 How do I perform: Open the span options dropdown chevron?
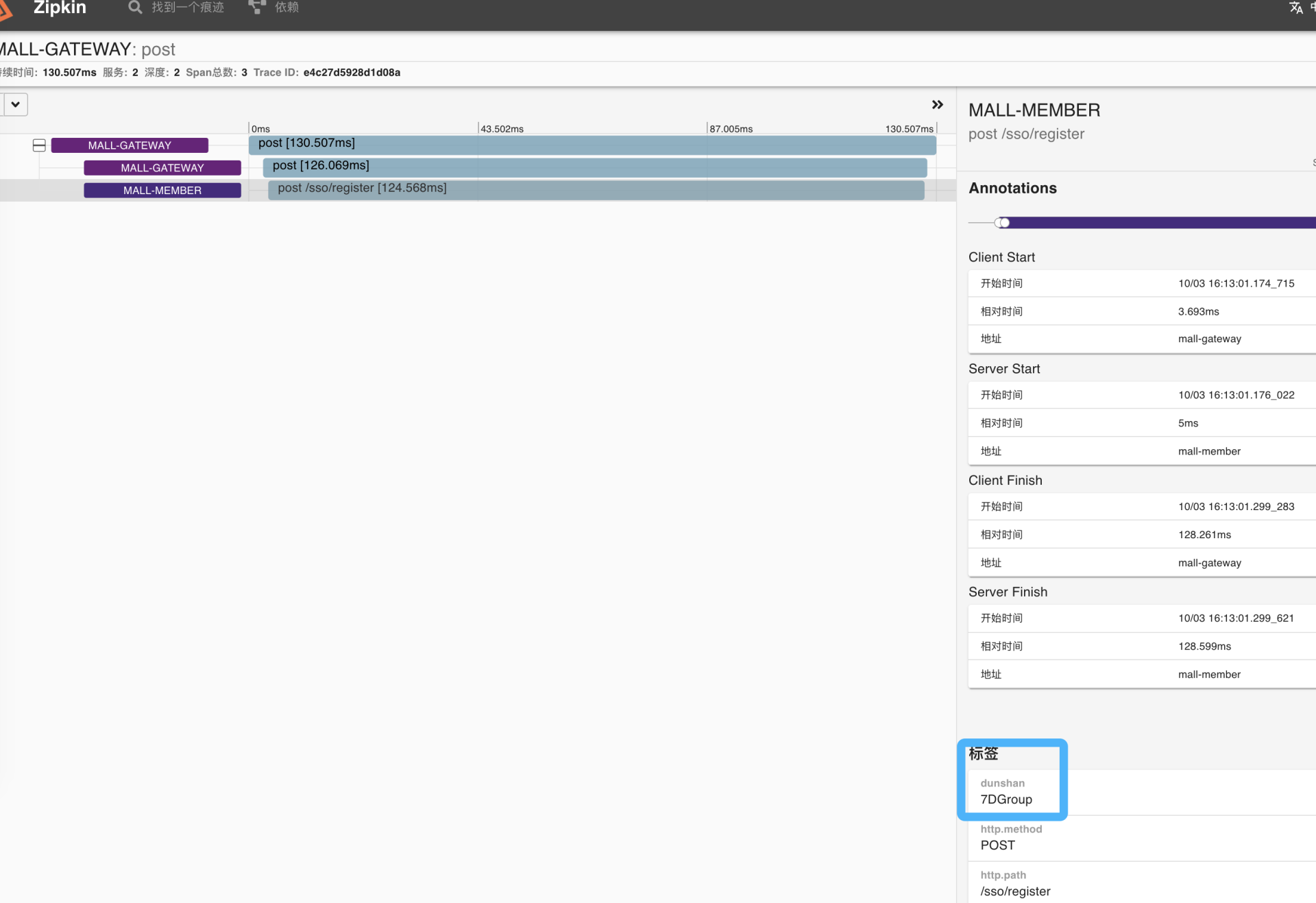pyautogui.click(x=15, y=105)
